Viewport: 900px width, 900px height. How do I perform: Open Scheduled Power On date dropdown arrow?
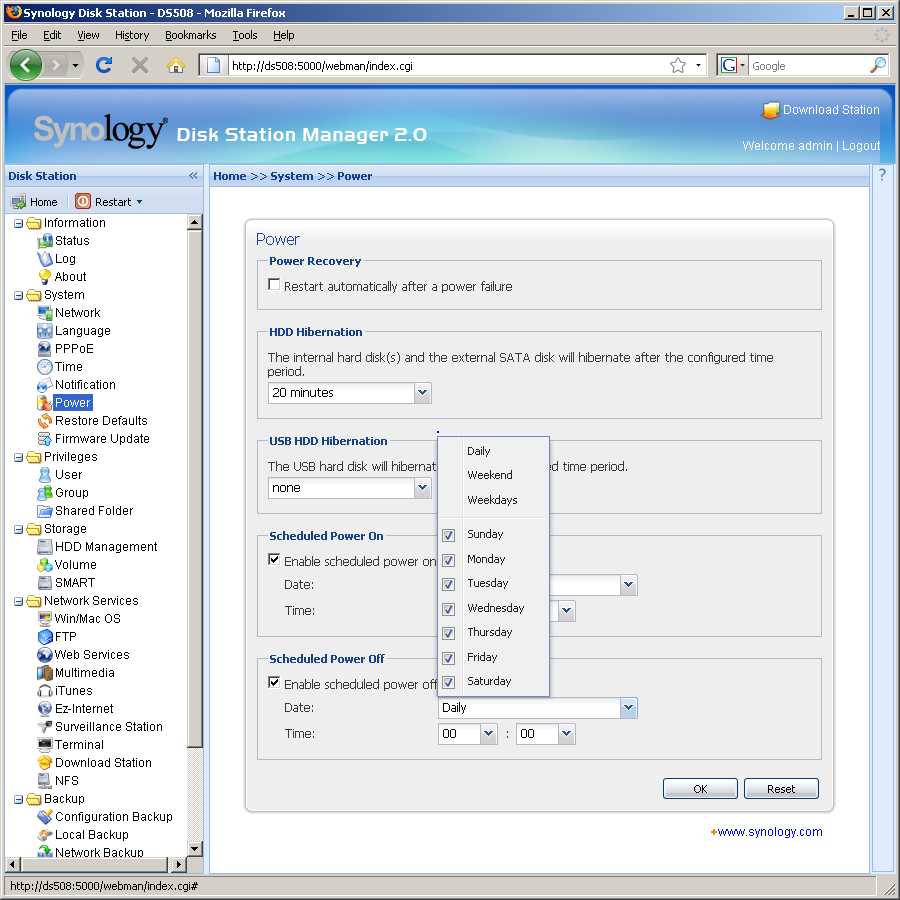click(629, 585)
